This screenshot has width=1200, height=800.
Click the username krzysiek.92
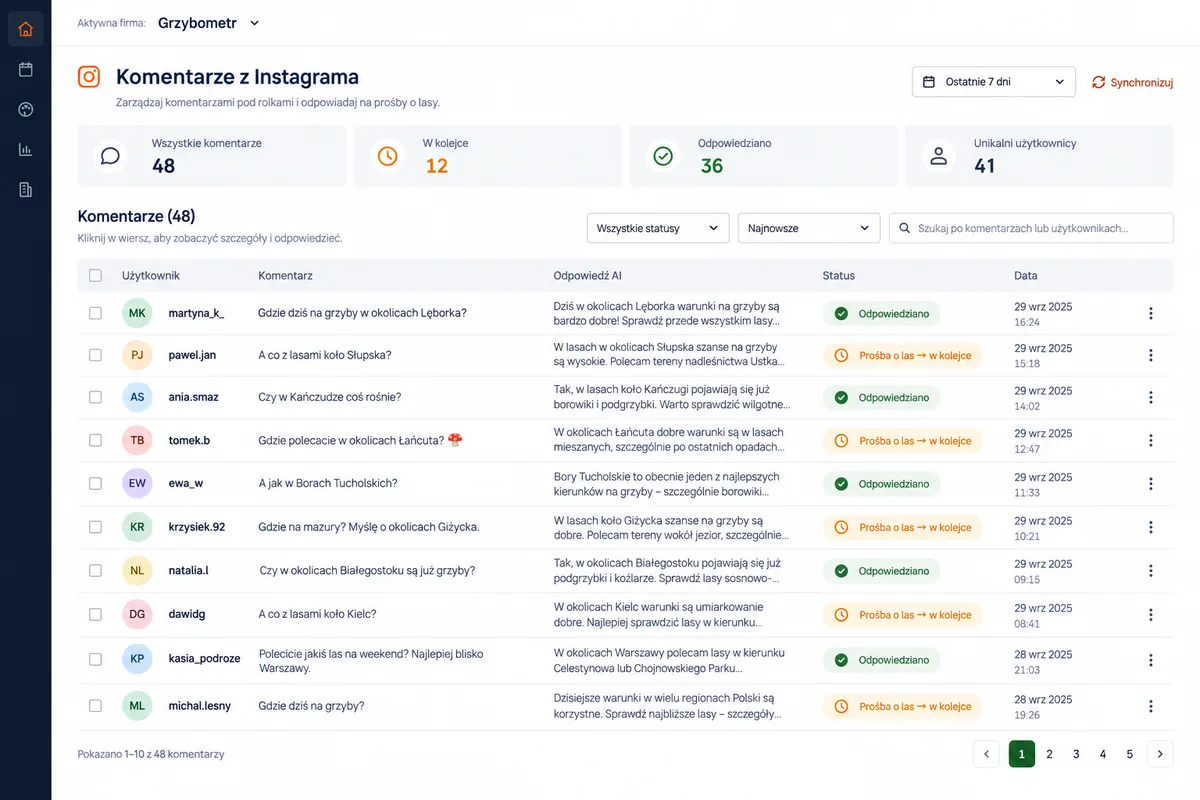197,527
